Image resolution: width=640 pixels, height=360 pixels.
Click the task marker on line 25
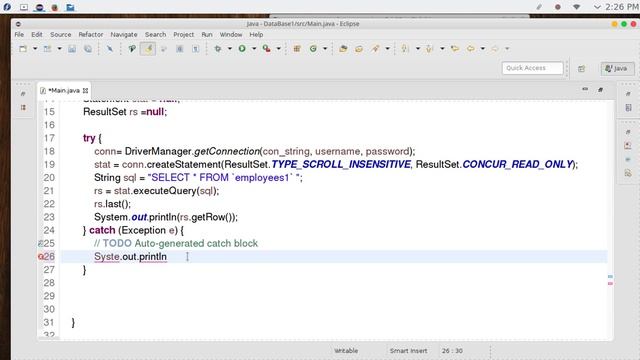(40, 244)
